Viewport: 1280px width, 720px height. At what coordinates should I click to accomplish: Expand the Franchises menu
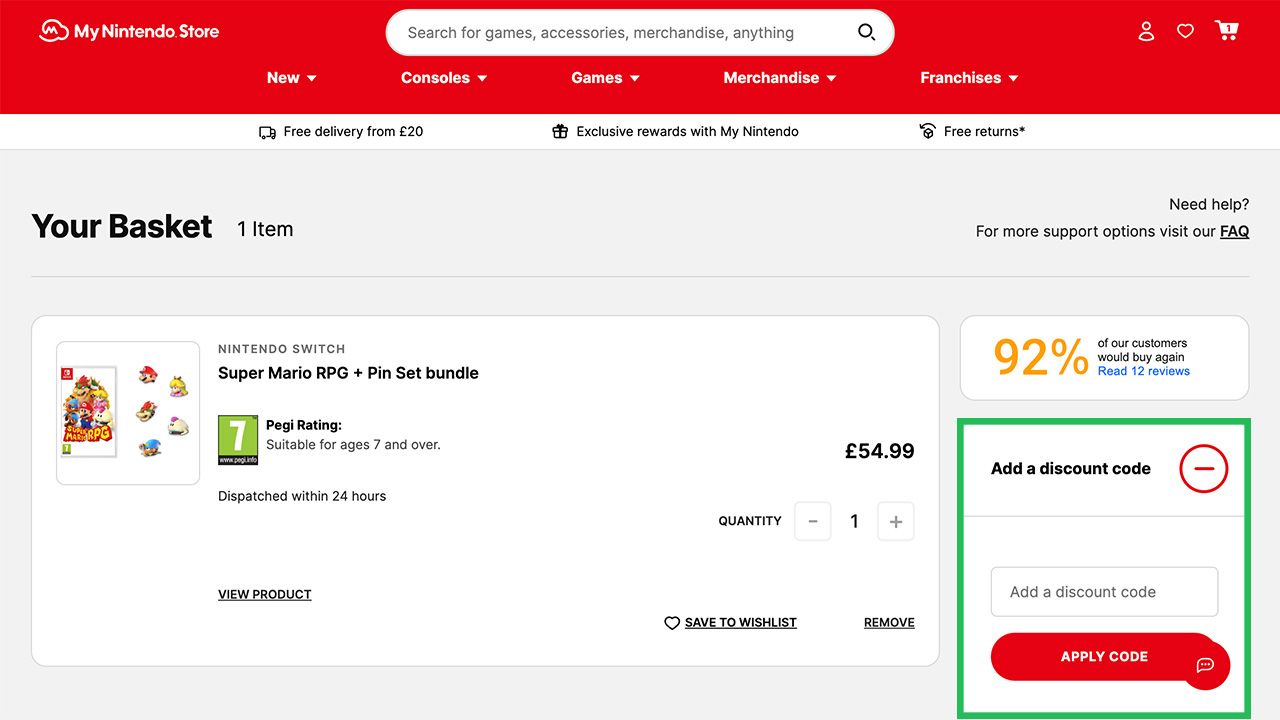coord(969,78)
